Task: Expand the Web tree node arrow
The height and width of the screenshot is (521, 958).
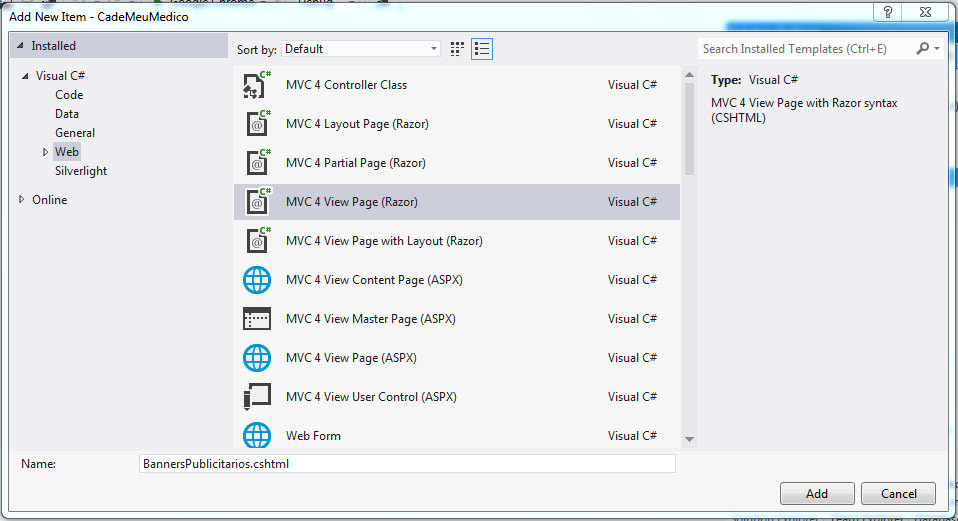Action: tap(45, 152)
